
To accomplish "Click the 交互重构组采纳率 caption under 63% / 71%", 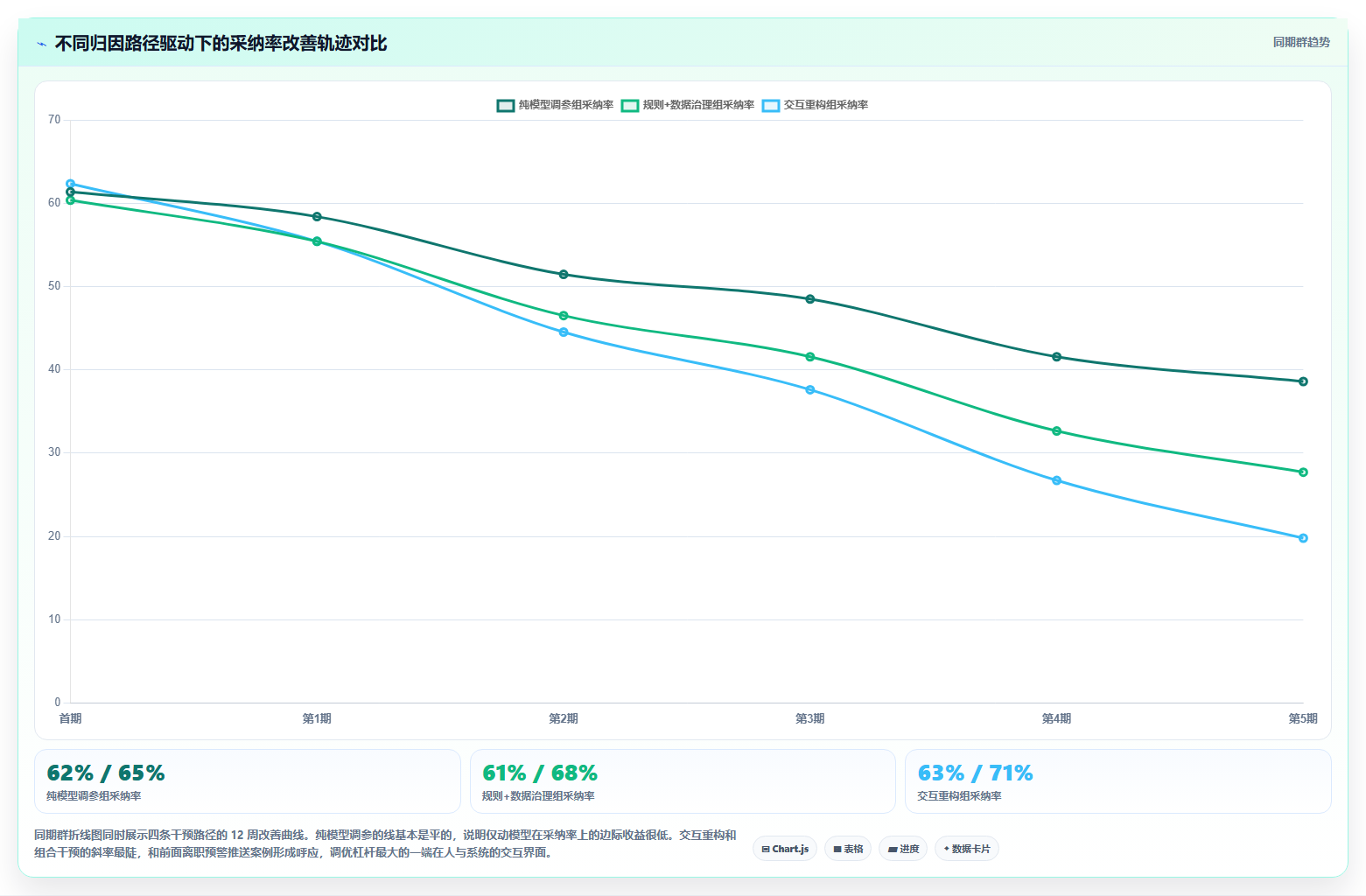I will coord(959,796).
